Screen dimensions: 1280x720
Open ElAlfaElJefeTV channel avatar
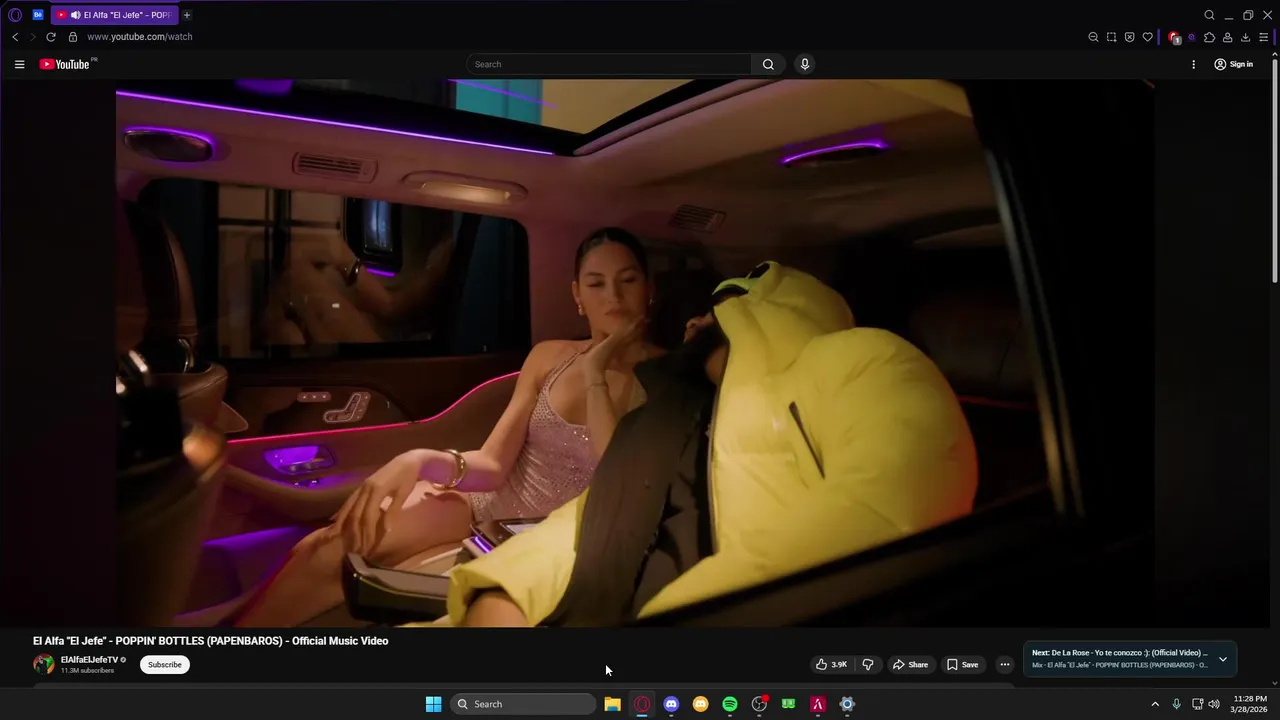pyautogui.click(x=44, y=664)
